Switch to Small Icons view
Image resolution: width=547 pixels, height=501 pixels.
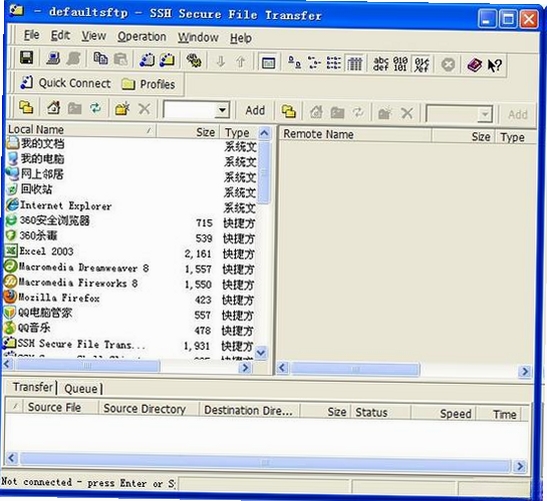314,63
